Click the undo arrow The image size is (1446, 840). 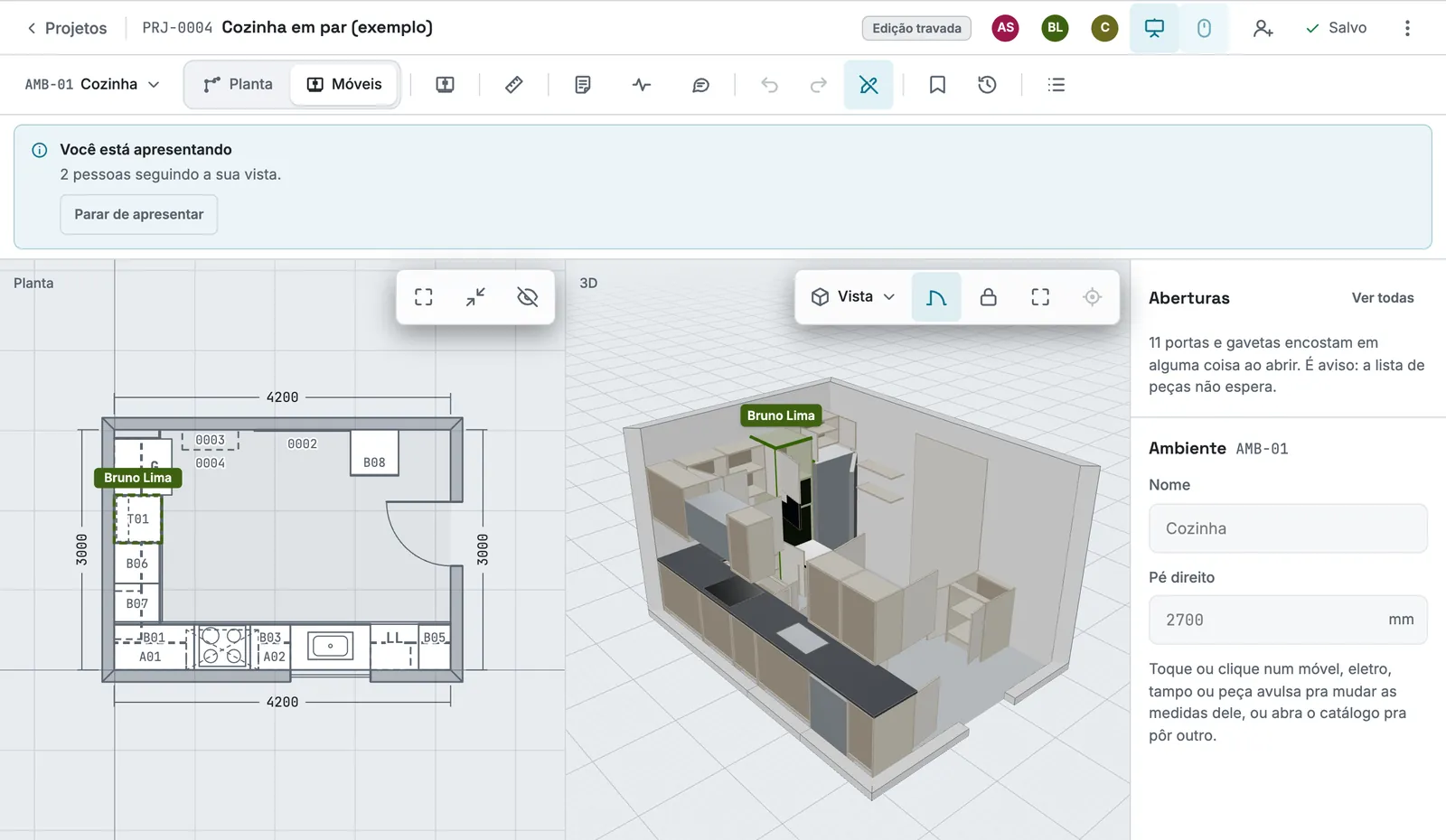click(769, 85)
